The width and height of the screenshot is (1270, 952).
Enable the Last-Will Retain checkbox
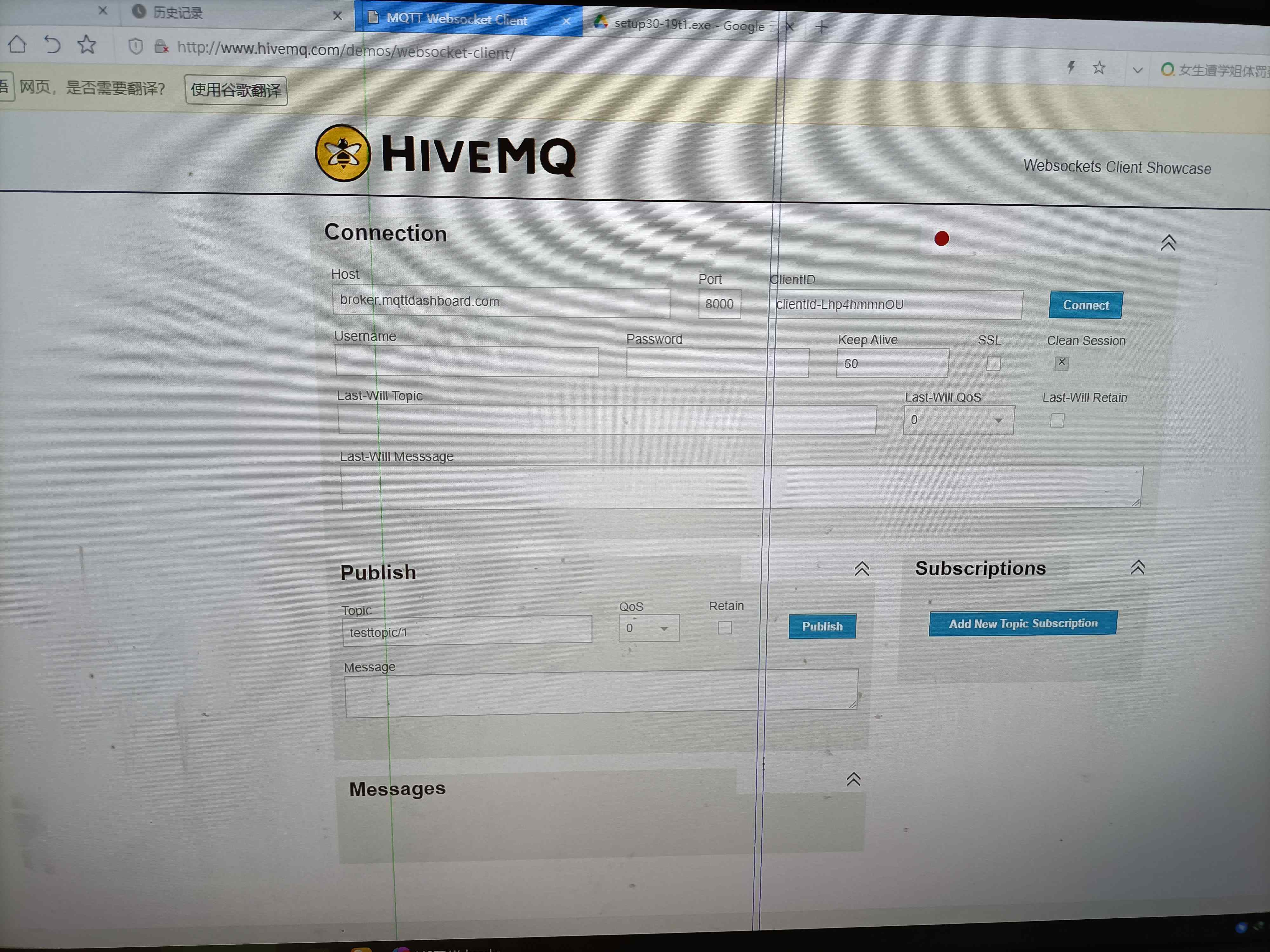pos(1057,420)
